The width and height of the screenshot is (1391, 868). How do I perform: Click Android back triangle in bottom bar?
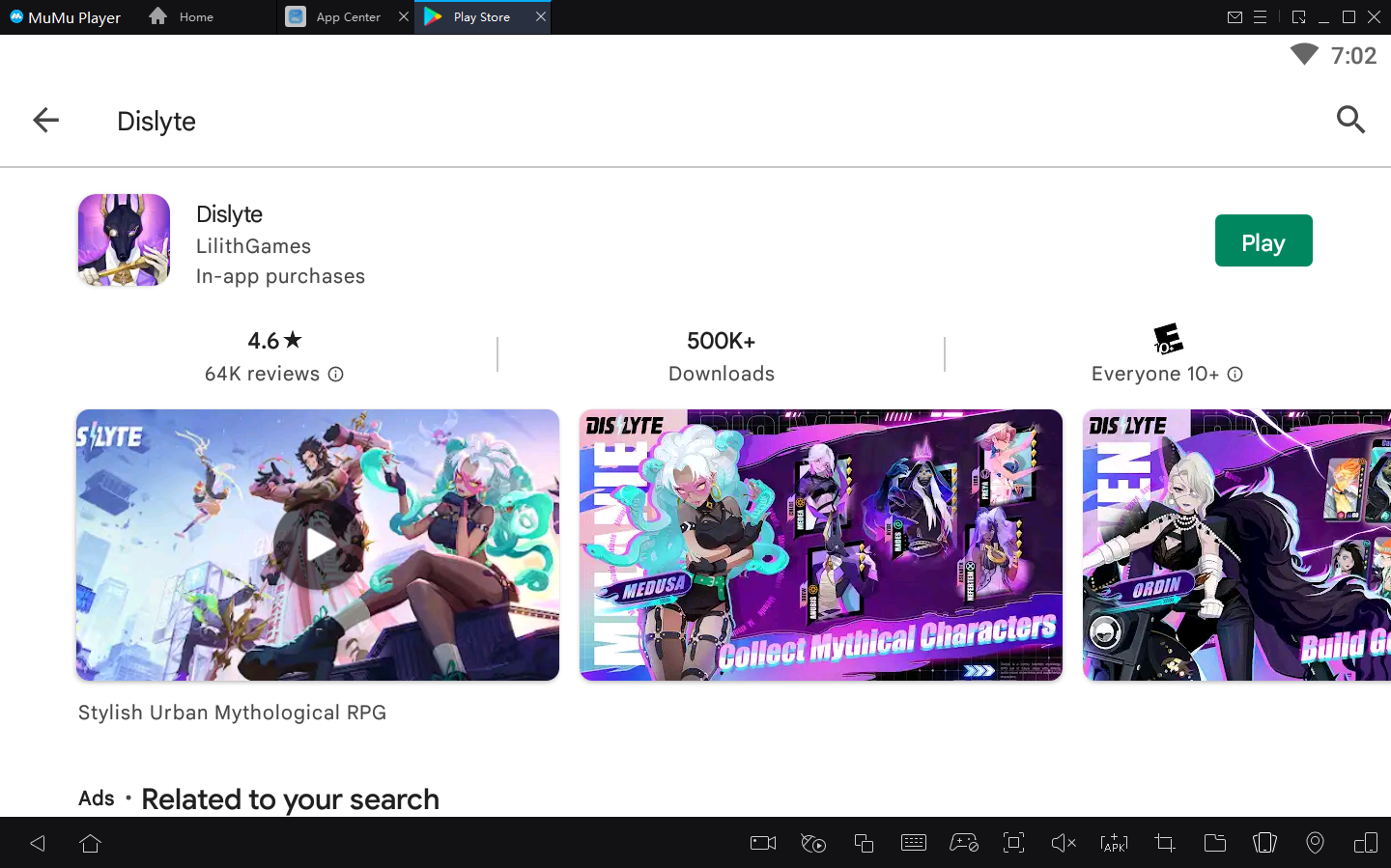38,843
